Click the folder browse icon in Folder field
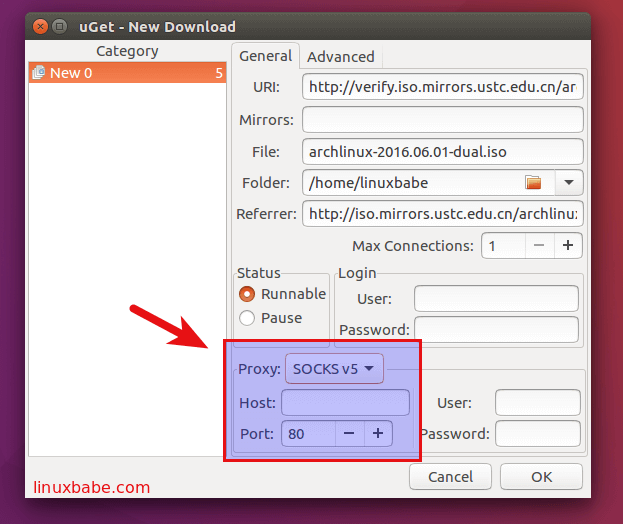Screen dimensions: 623x524 [x=533, y=182]
